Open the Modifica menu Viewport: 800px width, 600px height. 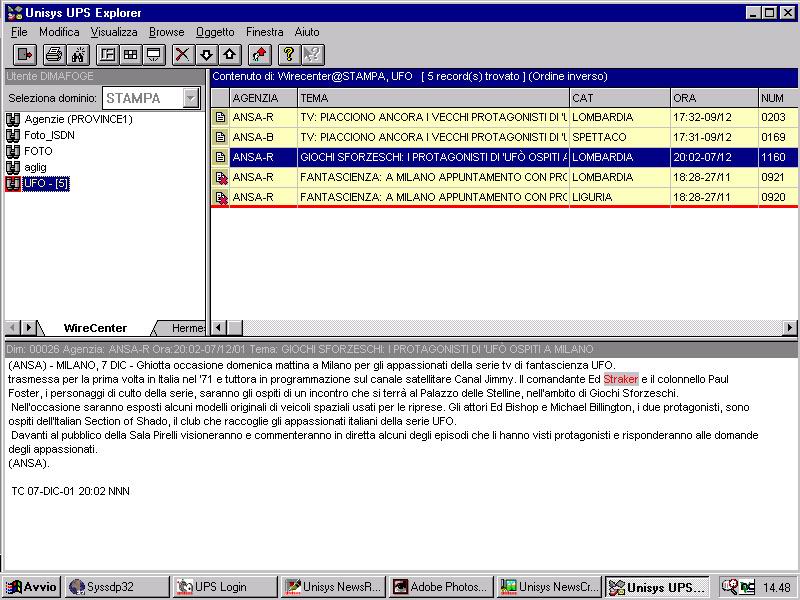point(59,32)
